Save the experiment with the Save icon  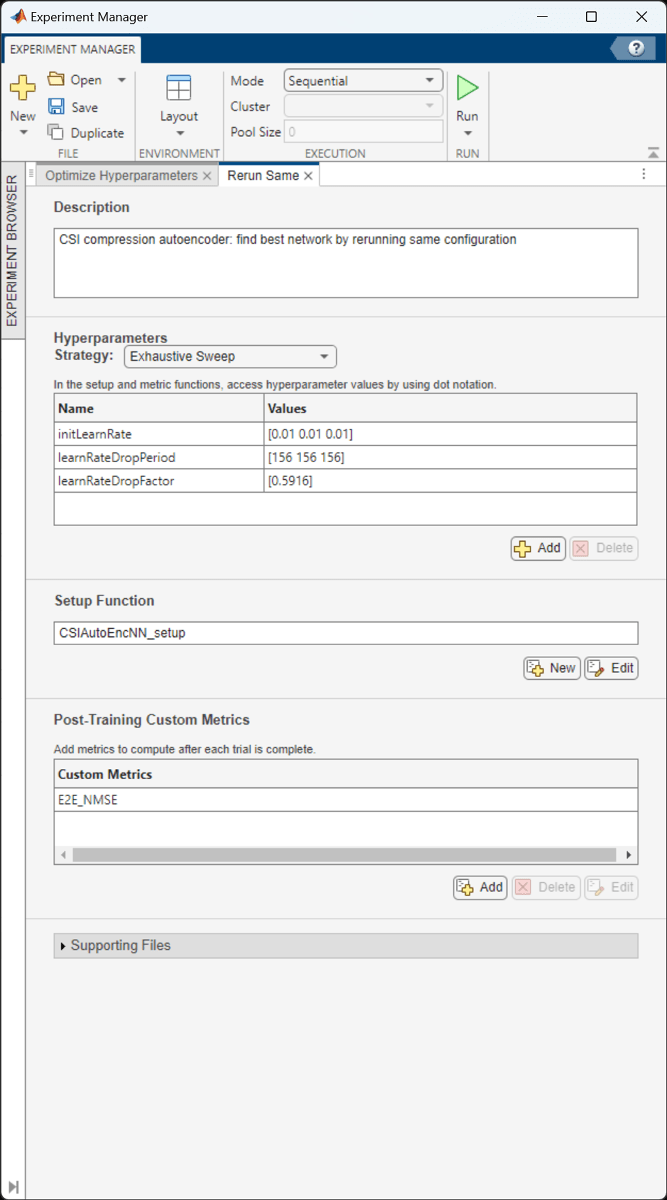point(57,107)
